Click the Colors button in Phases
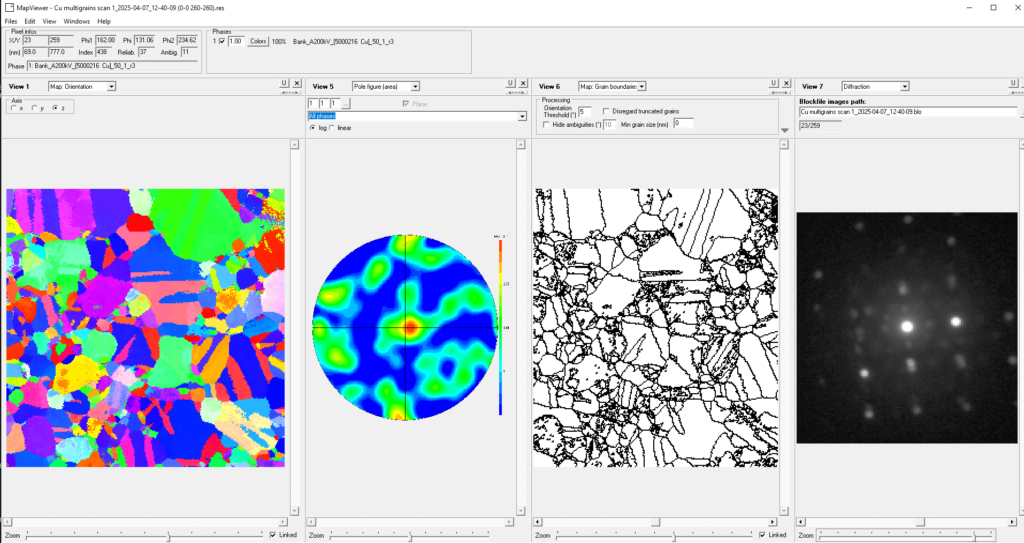 click(259, 41)
